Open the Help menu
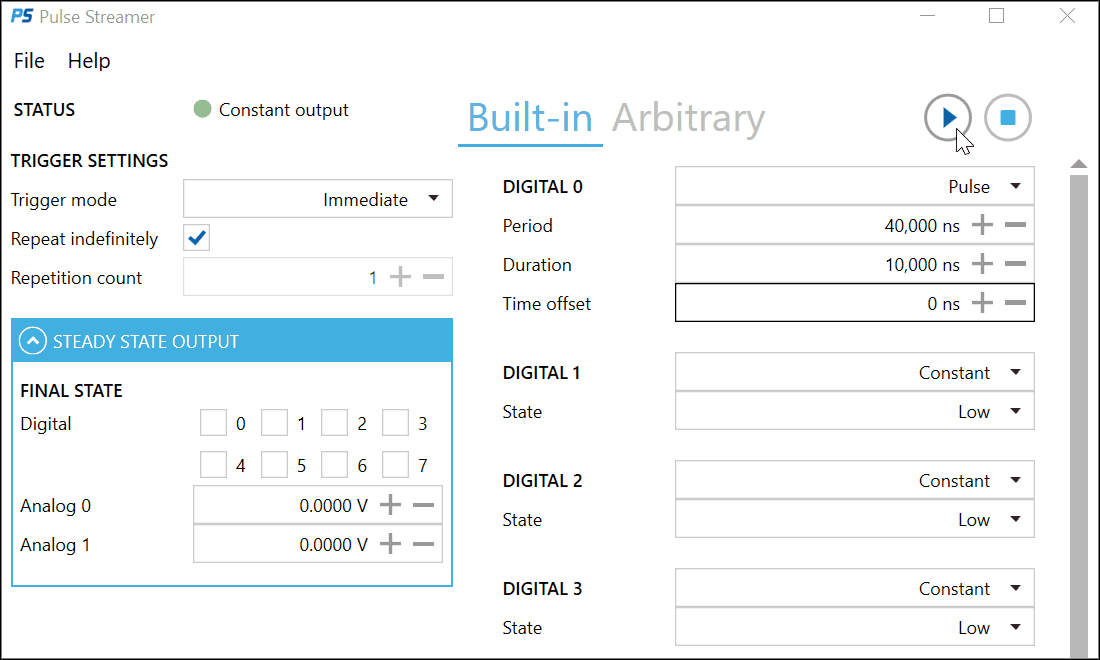The image size is (1100, 660). pyautogui.click(x=89, y=61)
